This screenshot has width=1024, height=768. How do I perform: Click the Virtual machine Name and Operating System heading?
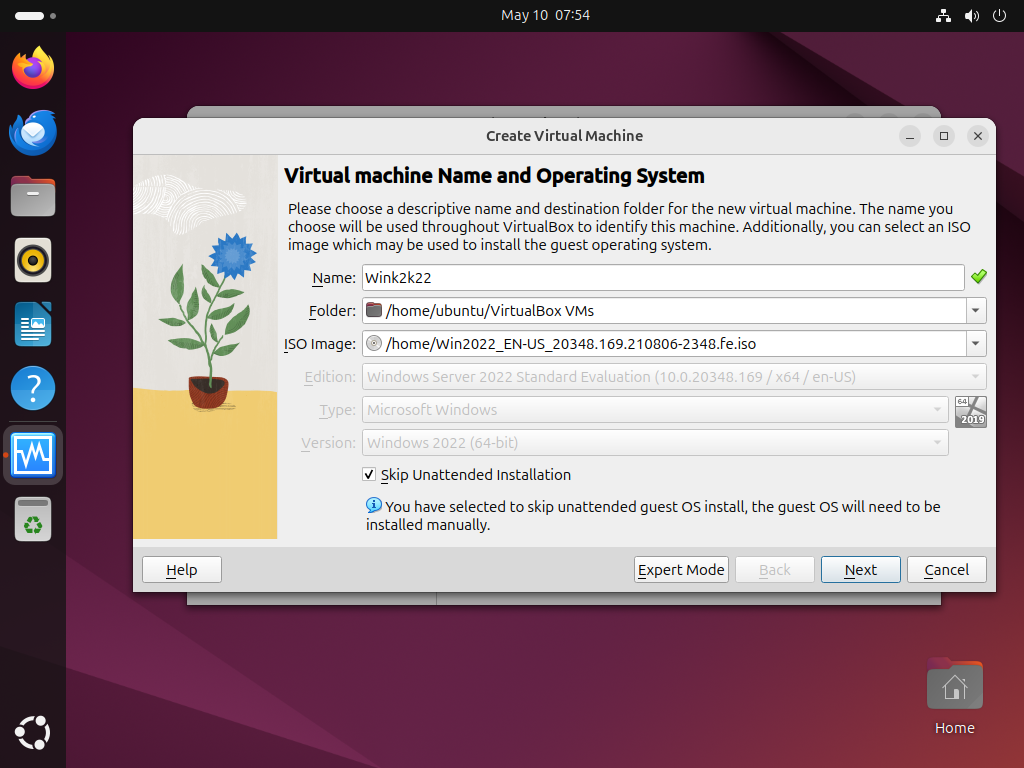(494, 176)
